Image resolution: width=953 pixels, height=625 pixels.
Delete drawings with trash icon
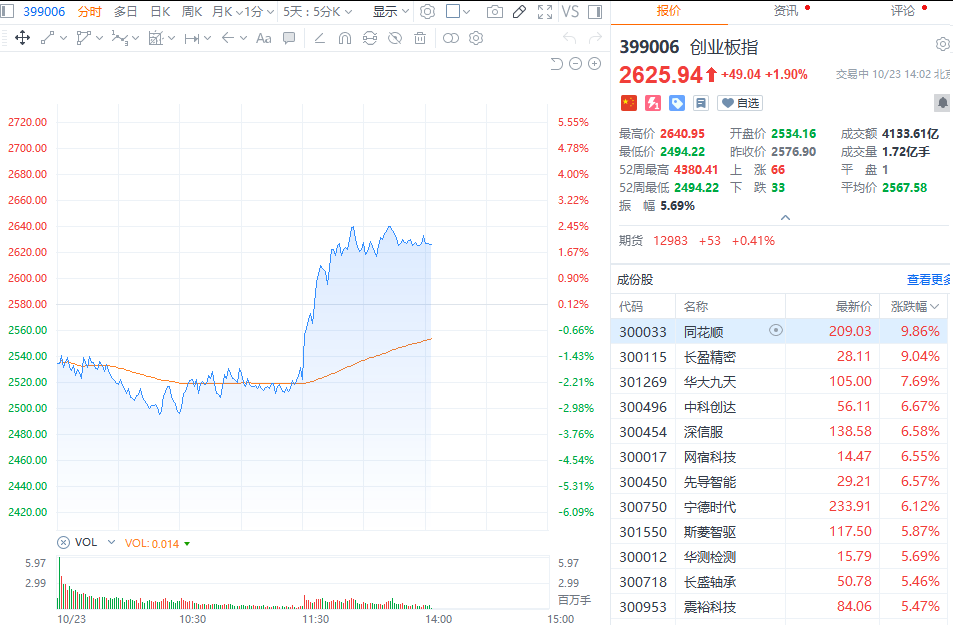(x=420, y=38)
